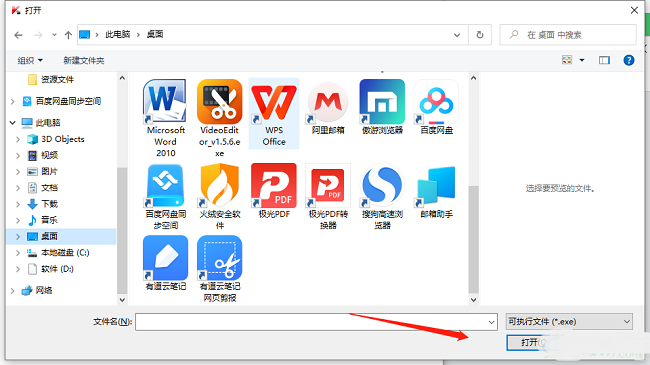Toggle the preview pane button
The width and height of the screenshot is (650, 365).
point(604,61)
